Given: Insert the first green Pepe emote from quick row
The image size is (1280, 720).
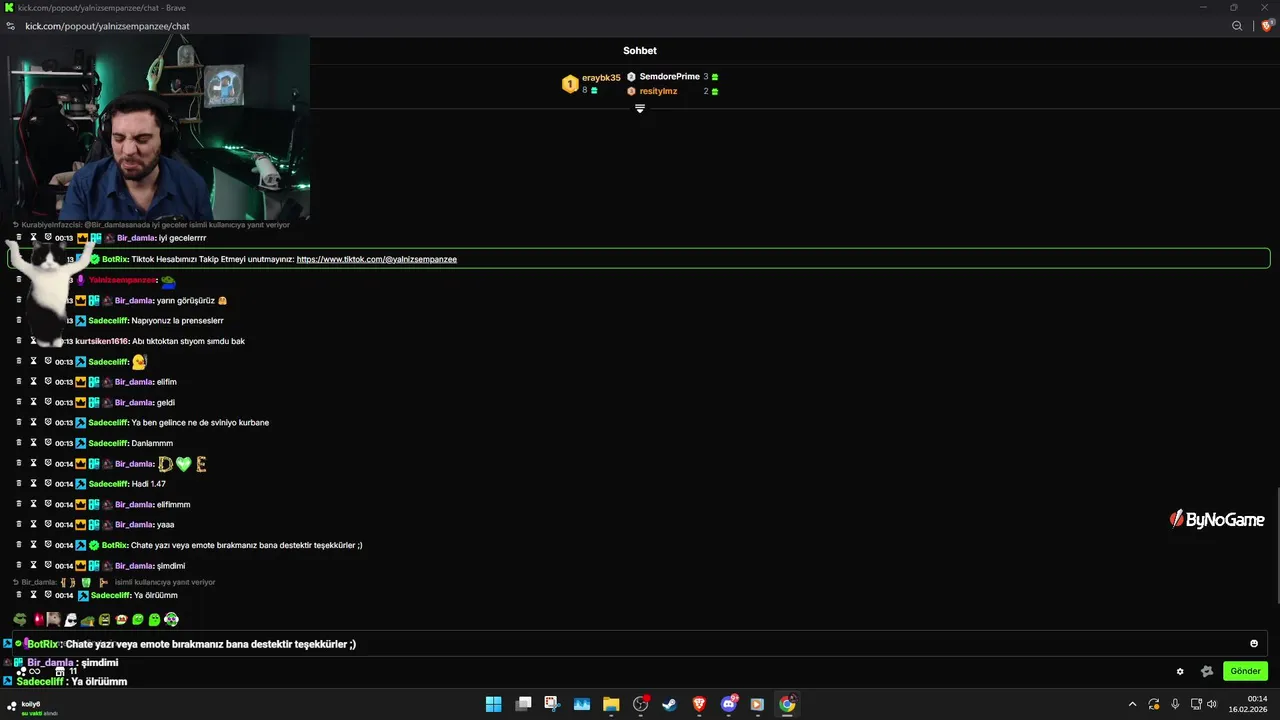Looking at the screenshot, I should click(x=20, y=620).
